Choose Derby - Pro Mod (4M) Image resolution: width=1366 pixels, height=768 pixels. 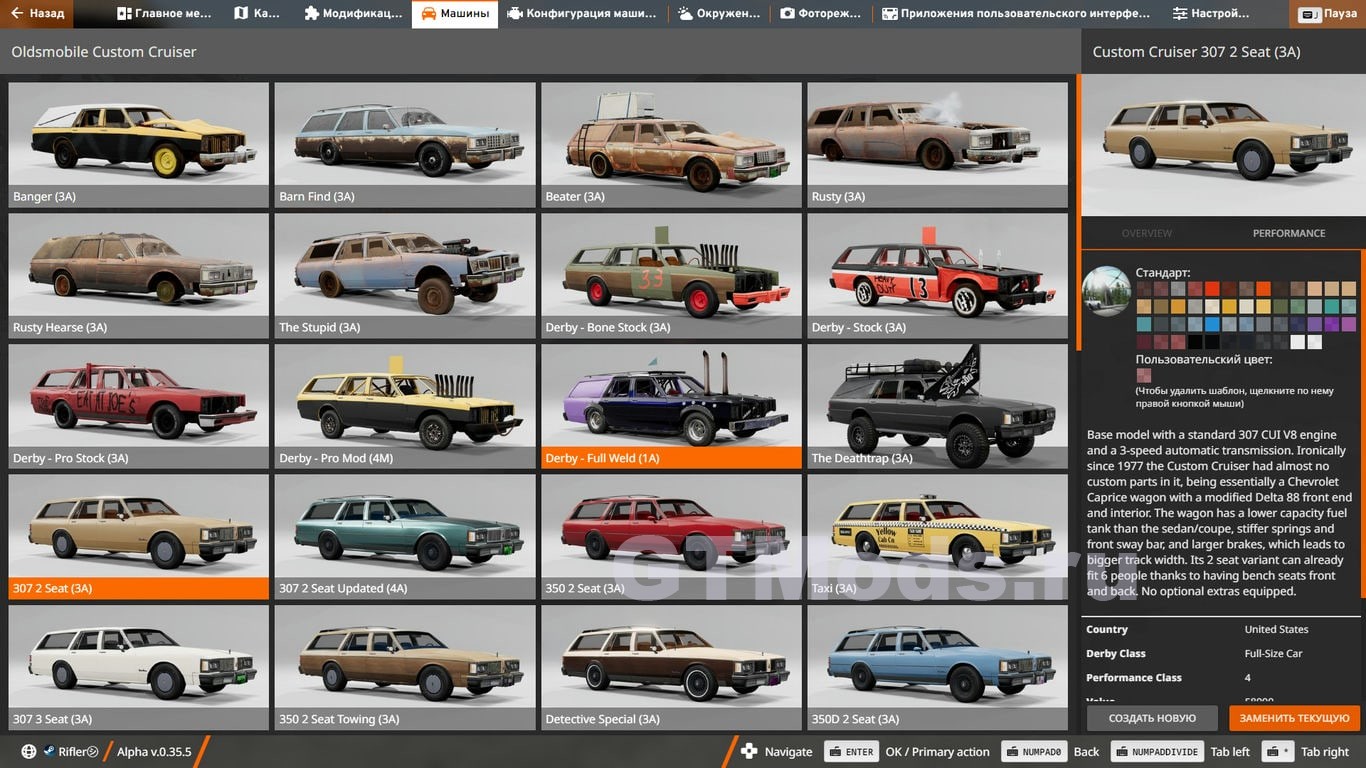pyautogui.click(x=405, y=407)
